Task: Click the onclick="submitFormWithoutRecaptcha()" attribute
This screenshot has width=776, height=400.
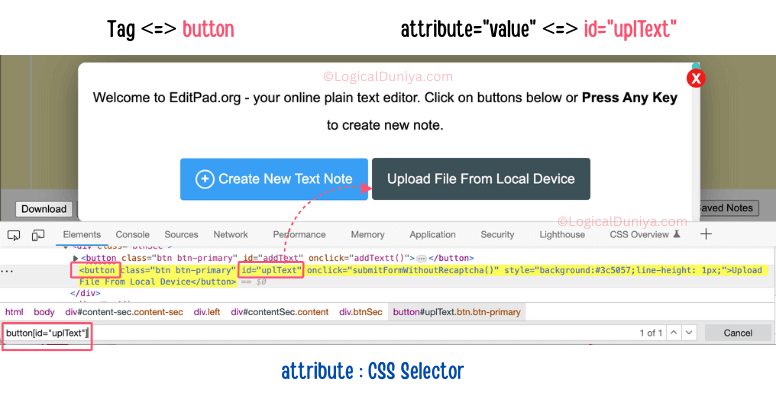Action: 403,270
